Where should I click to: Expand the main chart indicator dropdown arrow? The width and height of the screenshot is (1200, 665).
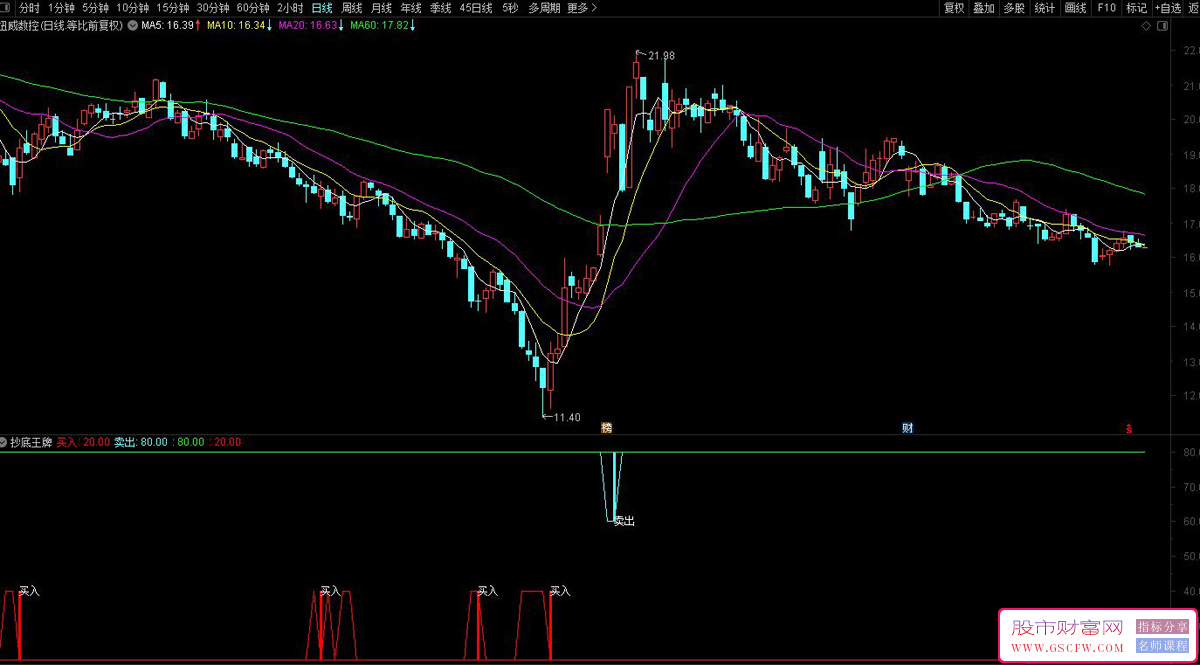click(133, 25)
